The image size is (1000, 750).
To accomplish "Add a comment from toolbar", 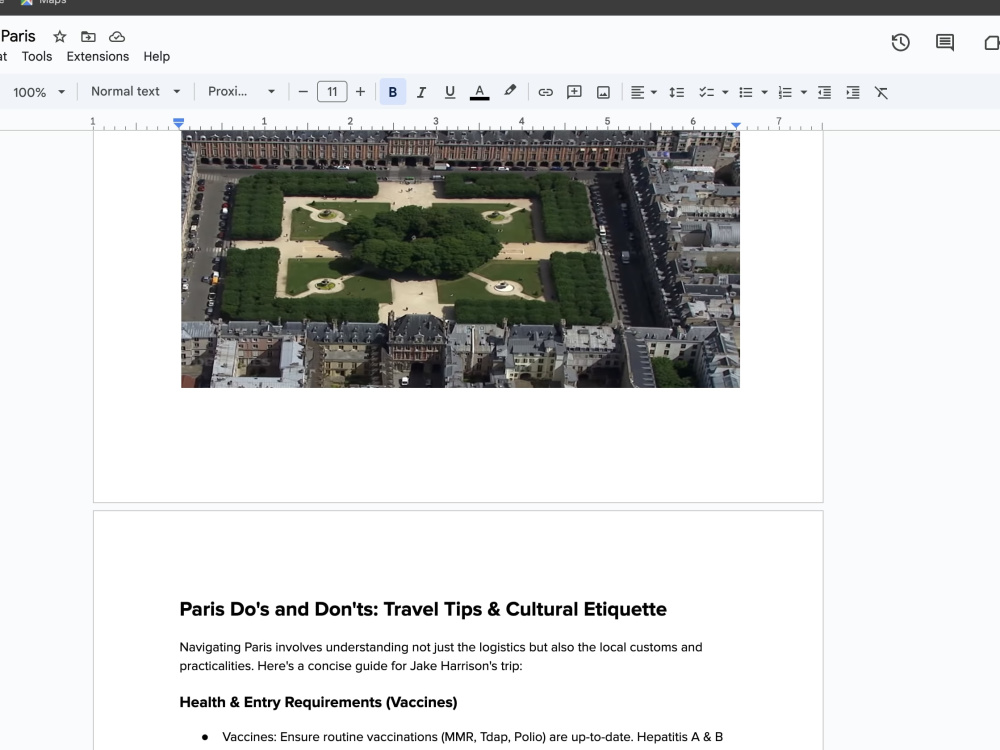I will (574, 92).
